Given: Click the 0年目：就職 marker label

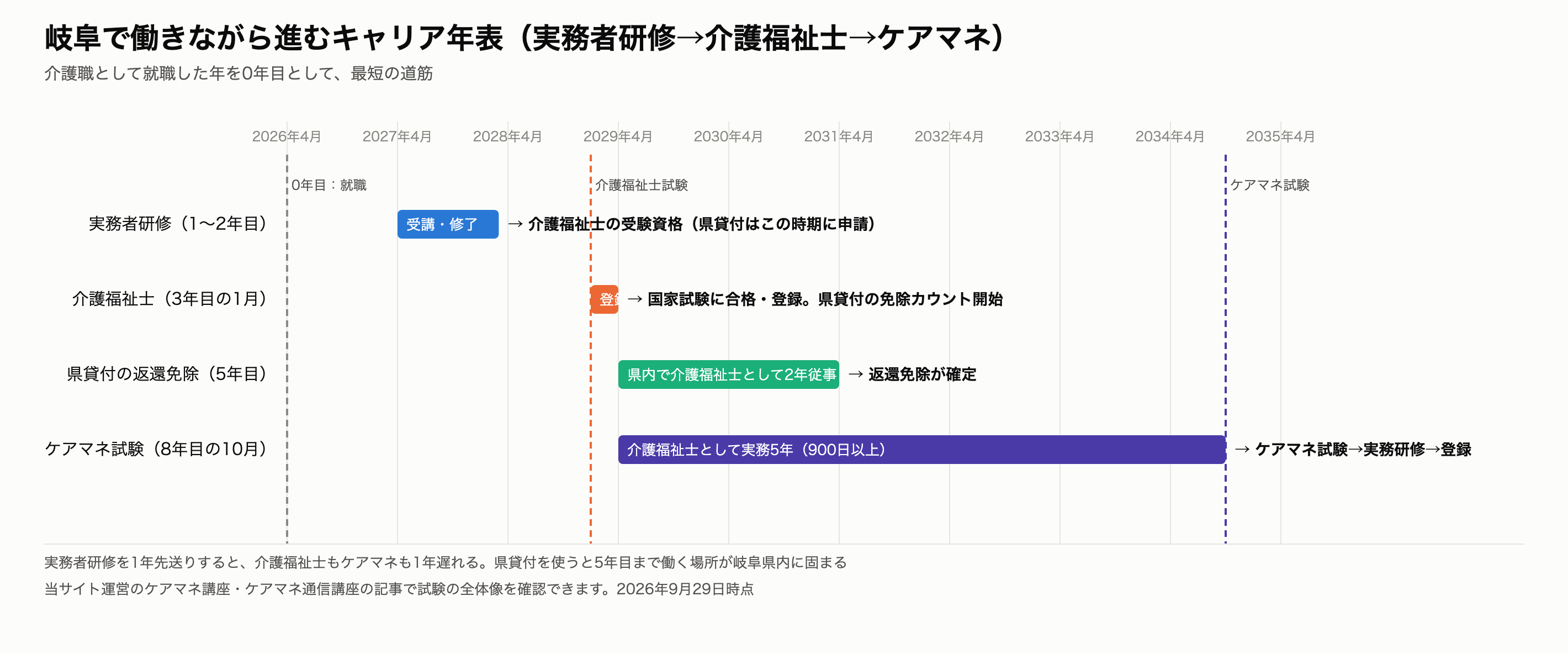Looking at the screenshot, I should [329, 185].
